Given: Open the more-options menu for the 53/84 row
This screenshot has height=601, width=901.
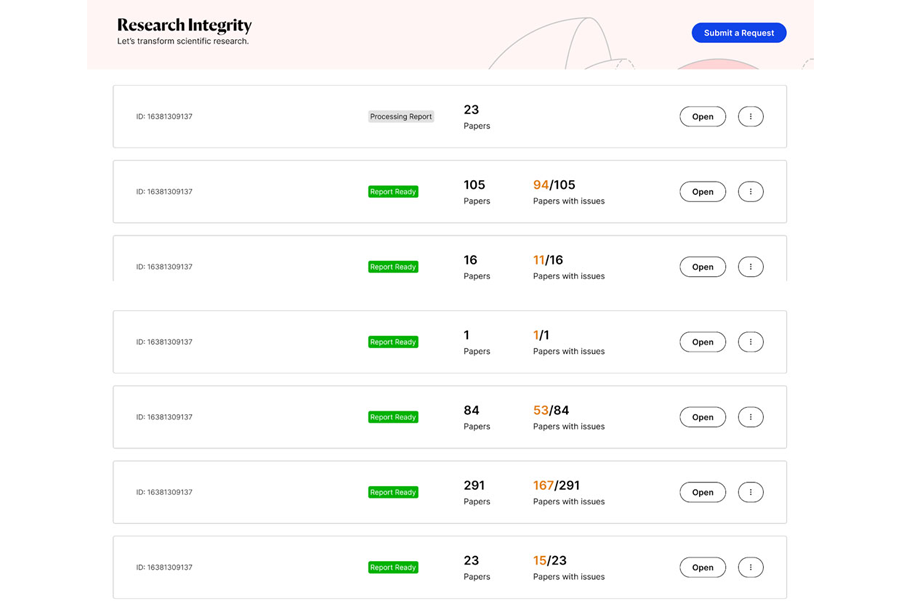Looking at the screenshot, I should point(750,417).
